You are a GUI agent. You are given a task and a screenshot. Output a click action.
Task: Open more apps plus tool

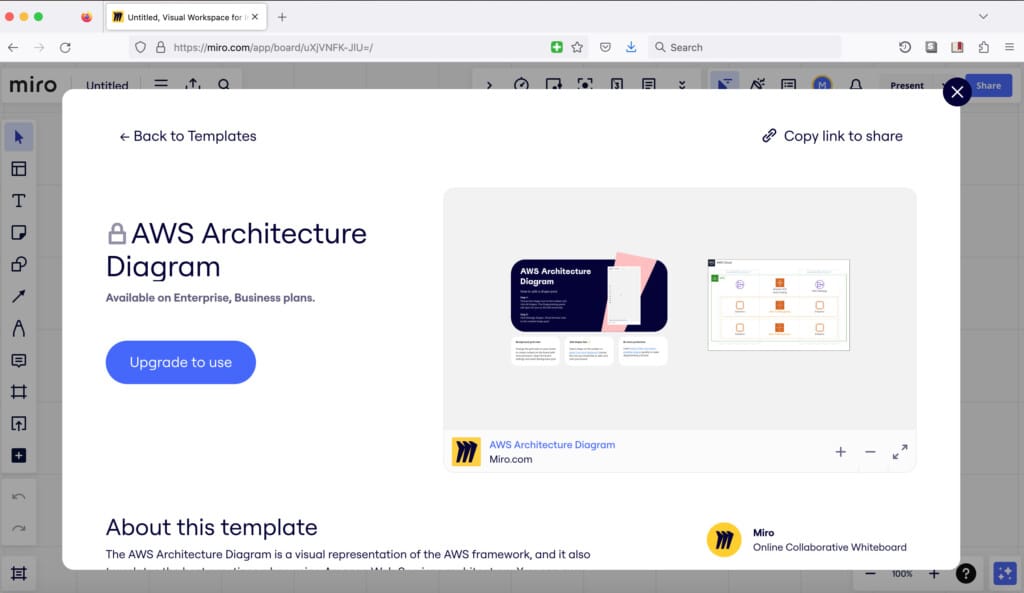[18, 455]
